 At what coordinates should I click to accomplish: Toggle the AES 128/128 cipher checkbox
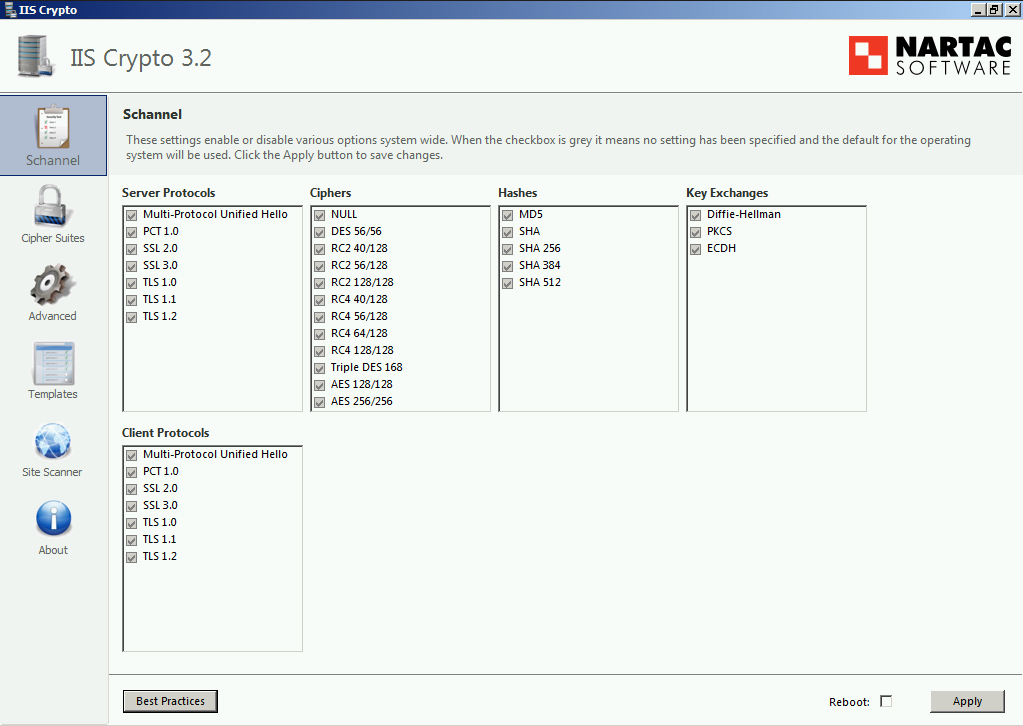pos(320,384)
